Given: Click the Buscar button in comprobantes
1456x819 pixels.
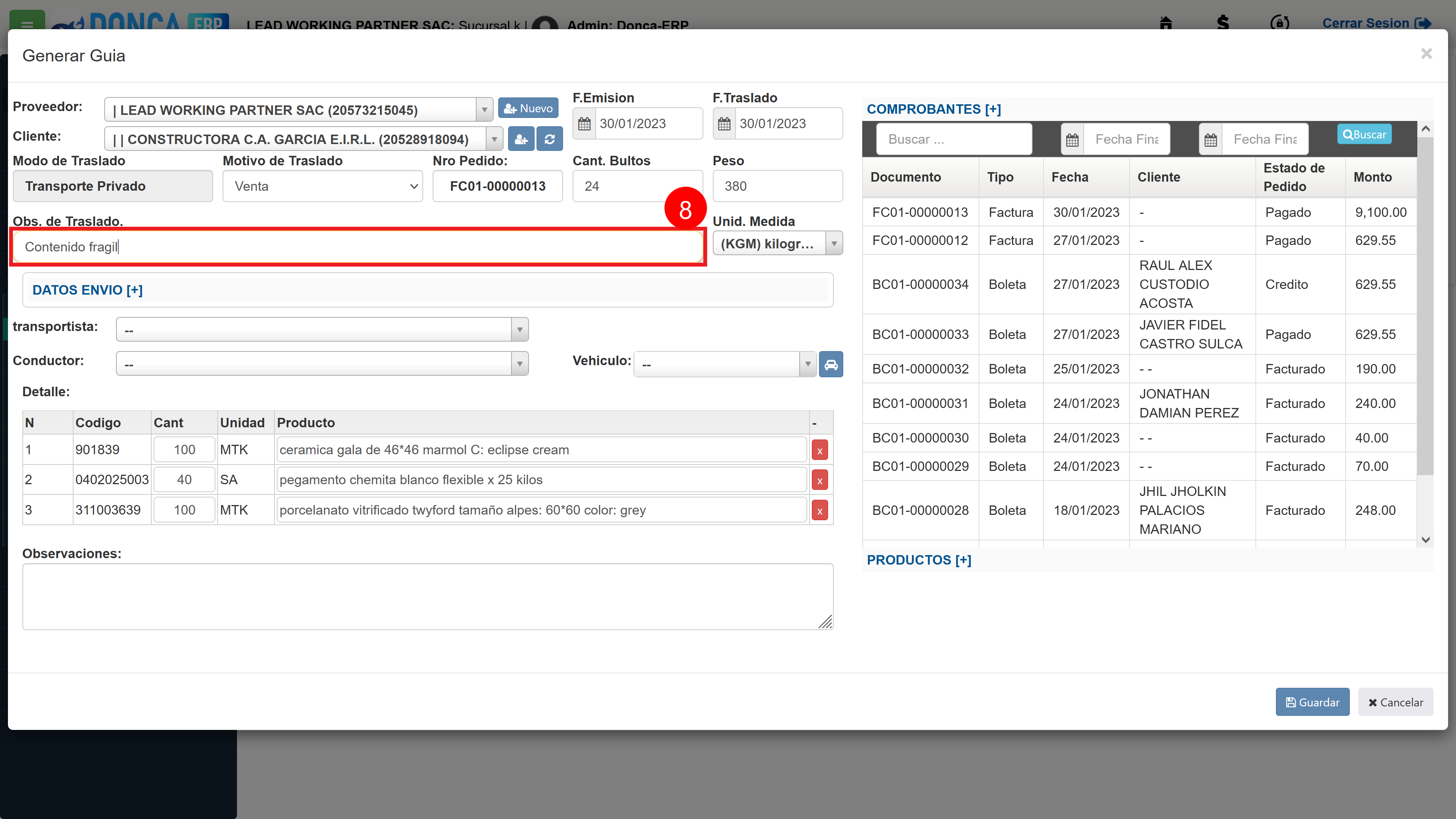Looking at the screenshot, I should tap(1364, 135).
